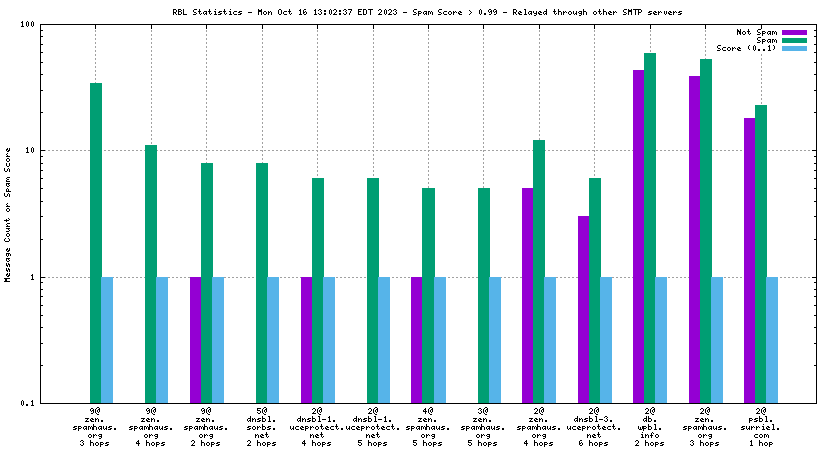Select the purple bar for dnsbl-3.uceprotect.net
Image resolution: width=832 pixels, height=468 pixels.
pos(583,309)
